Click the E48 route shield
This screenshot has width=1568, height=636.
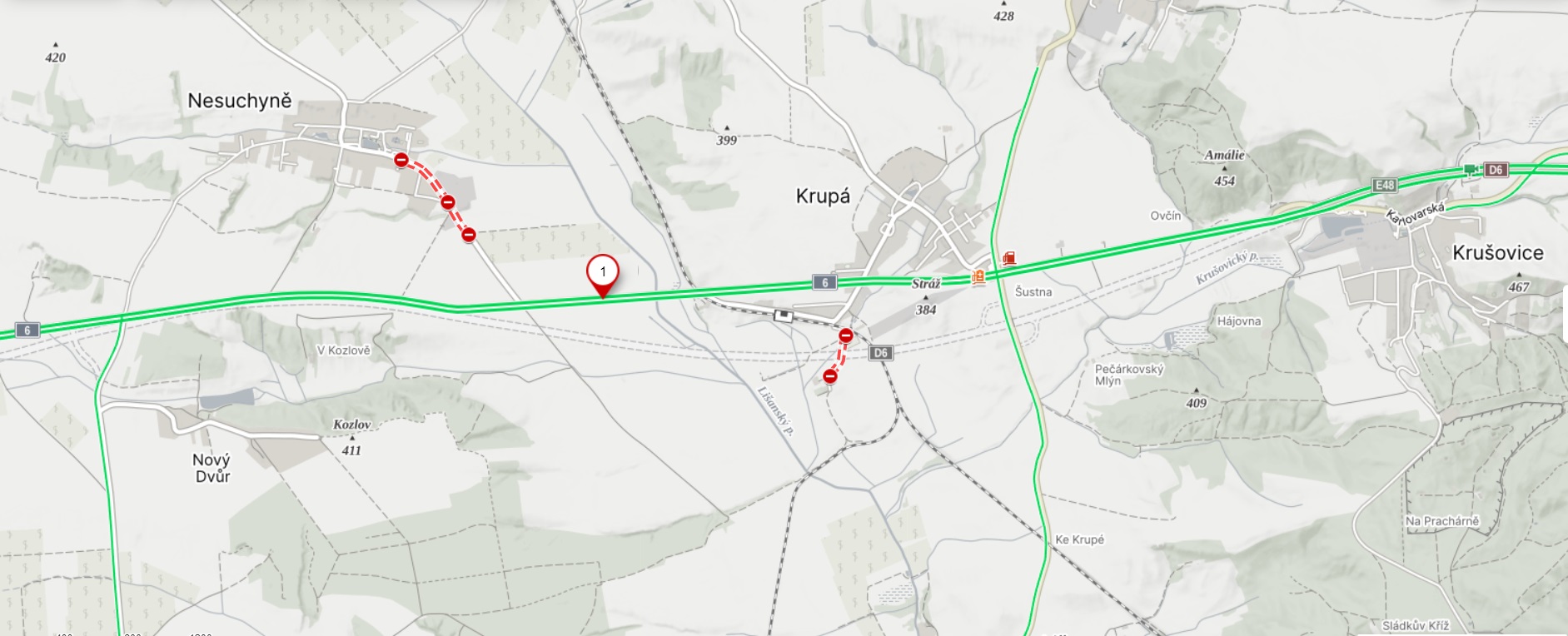pyautogui.click(x=1384, y=185)
